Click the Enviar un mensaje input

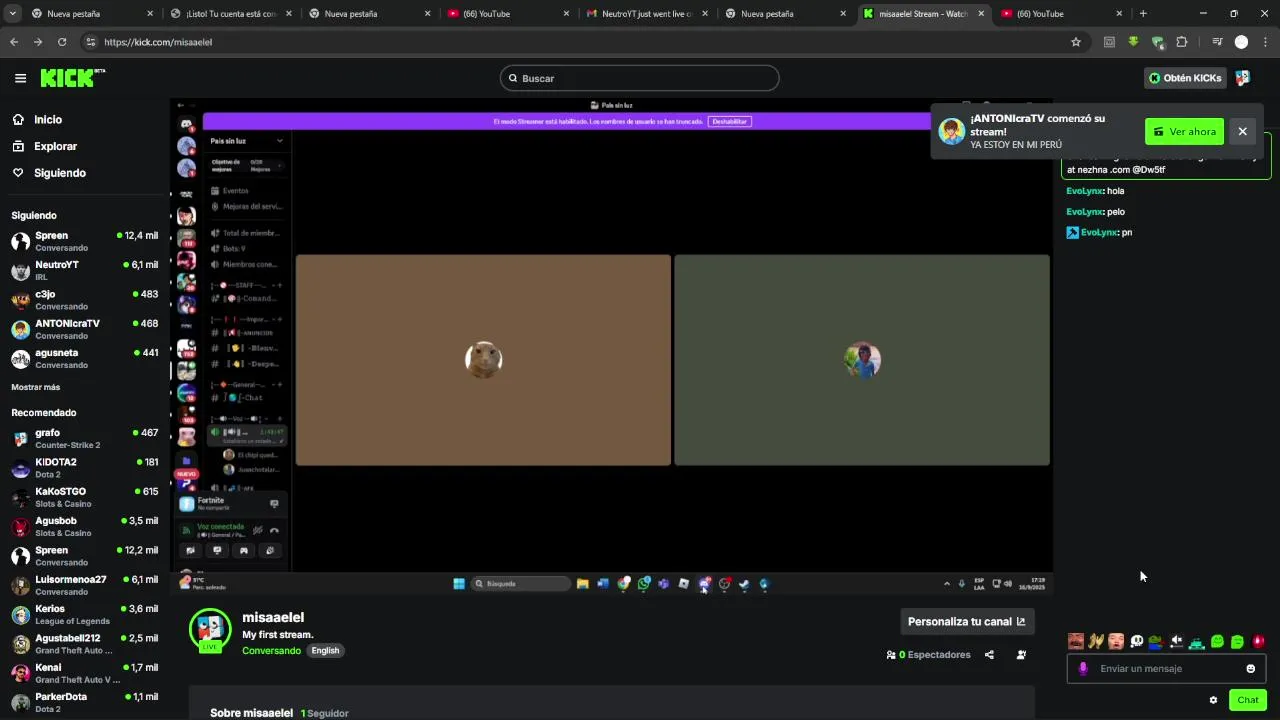(1165, 669)
